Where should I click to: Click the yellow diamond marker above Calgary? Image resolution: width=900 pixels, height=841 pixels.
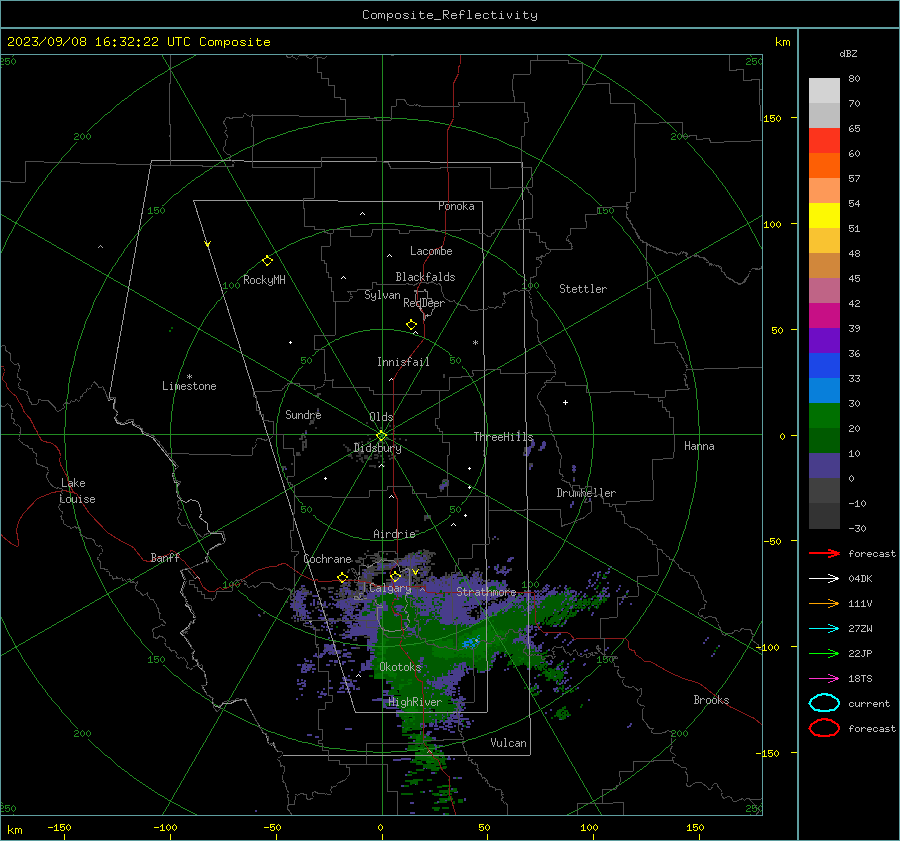click(x=395, y=576)
